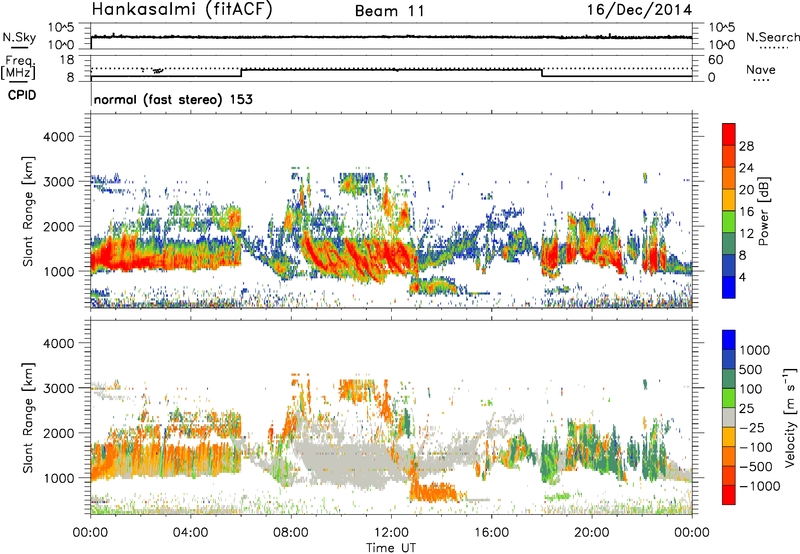Click the '20:00' time axis tick
800x554 pixels.
(592, 533)
